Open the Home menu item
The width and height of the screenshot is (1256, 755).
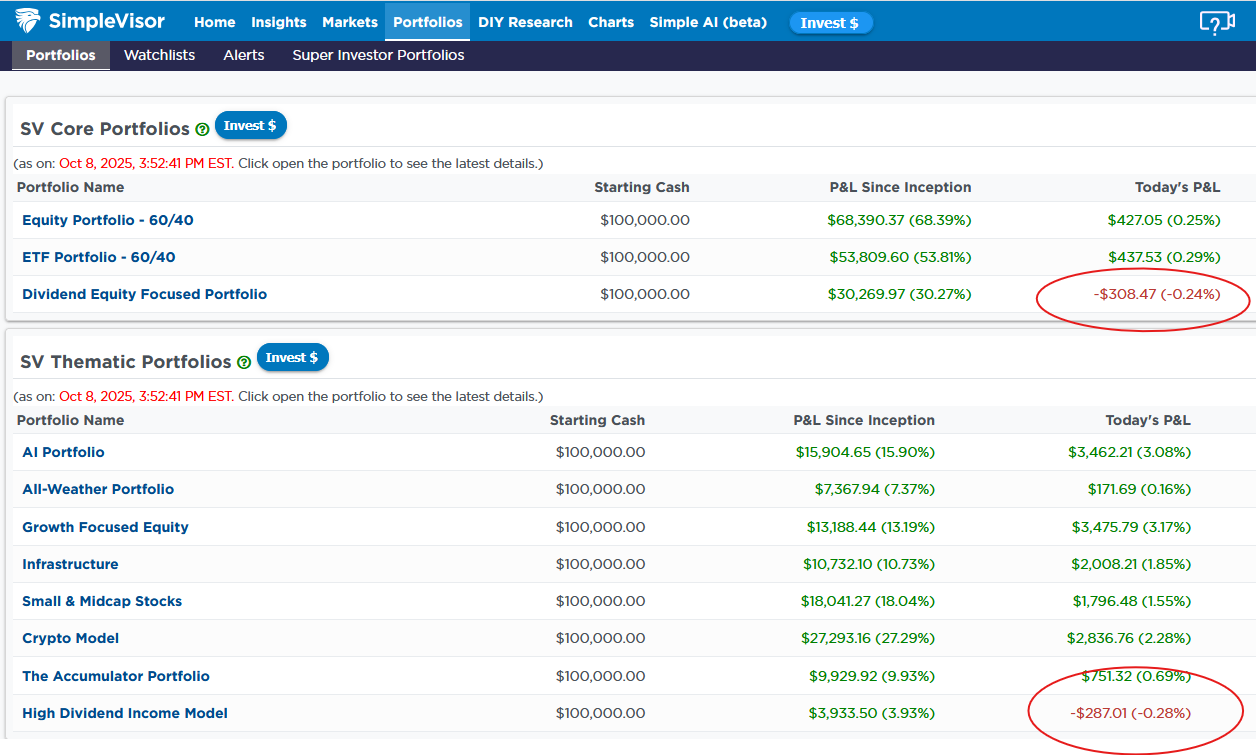coord(214,22)
